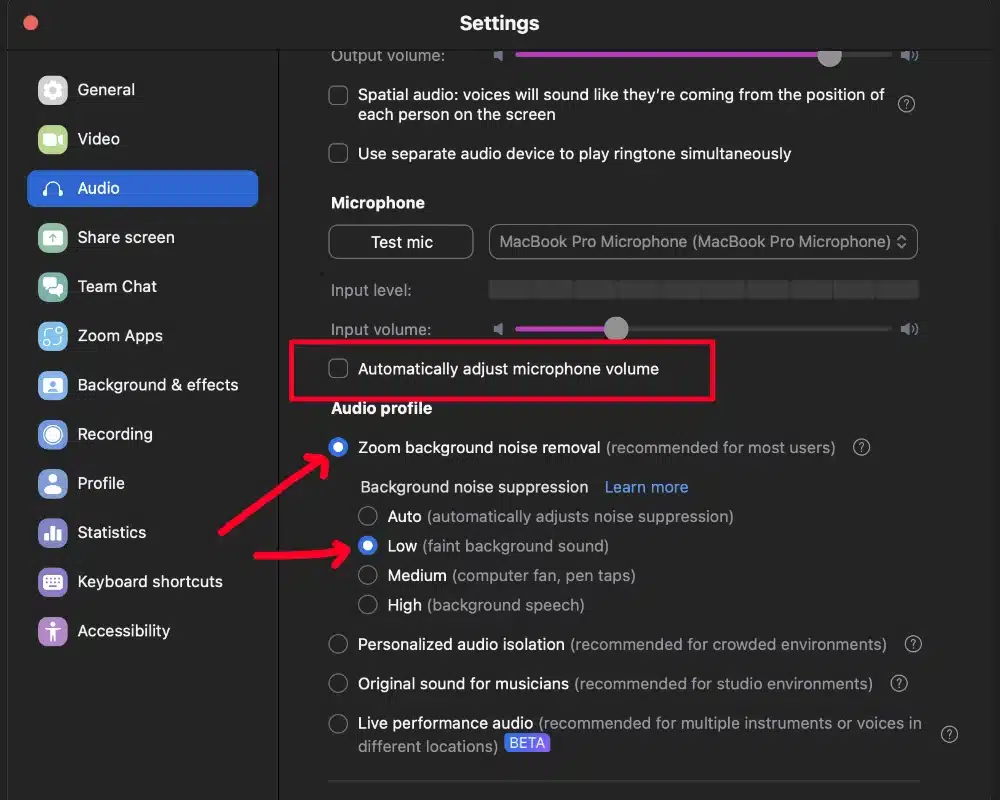Open the MacBook Pro Microphone dropdown
This screenshot has width=1000, height=800.
click(703, 242)
